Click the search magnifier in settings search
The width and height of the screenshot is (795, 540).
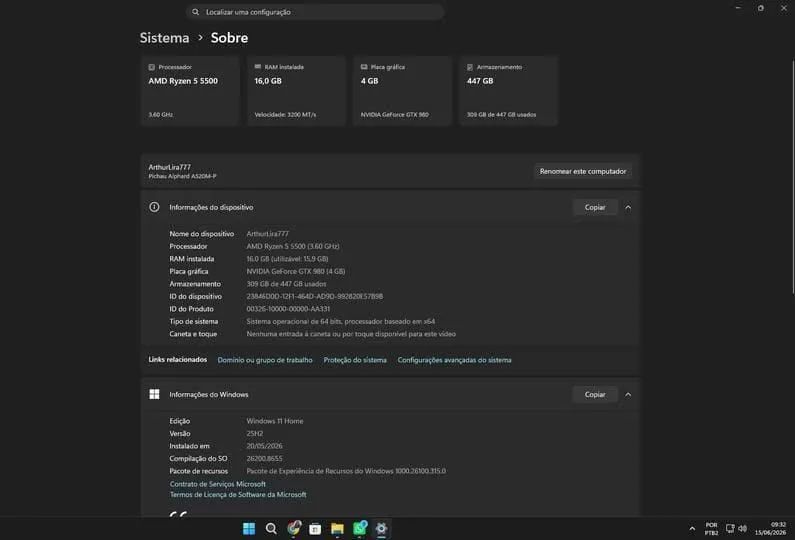pyautogui.click(x=196, y=12)
